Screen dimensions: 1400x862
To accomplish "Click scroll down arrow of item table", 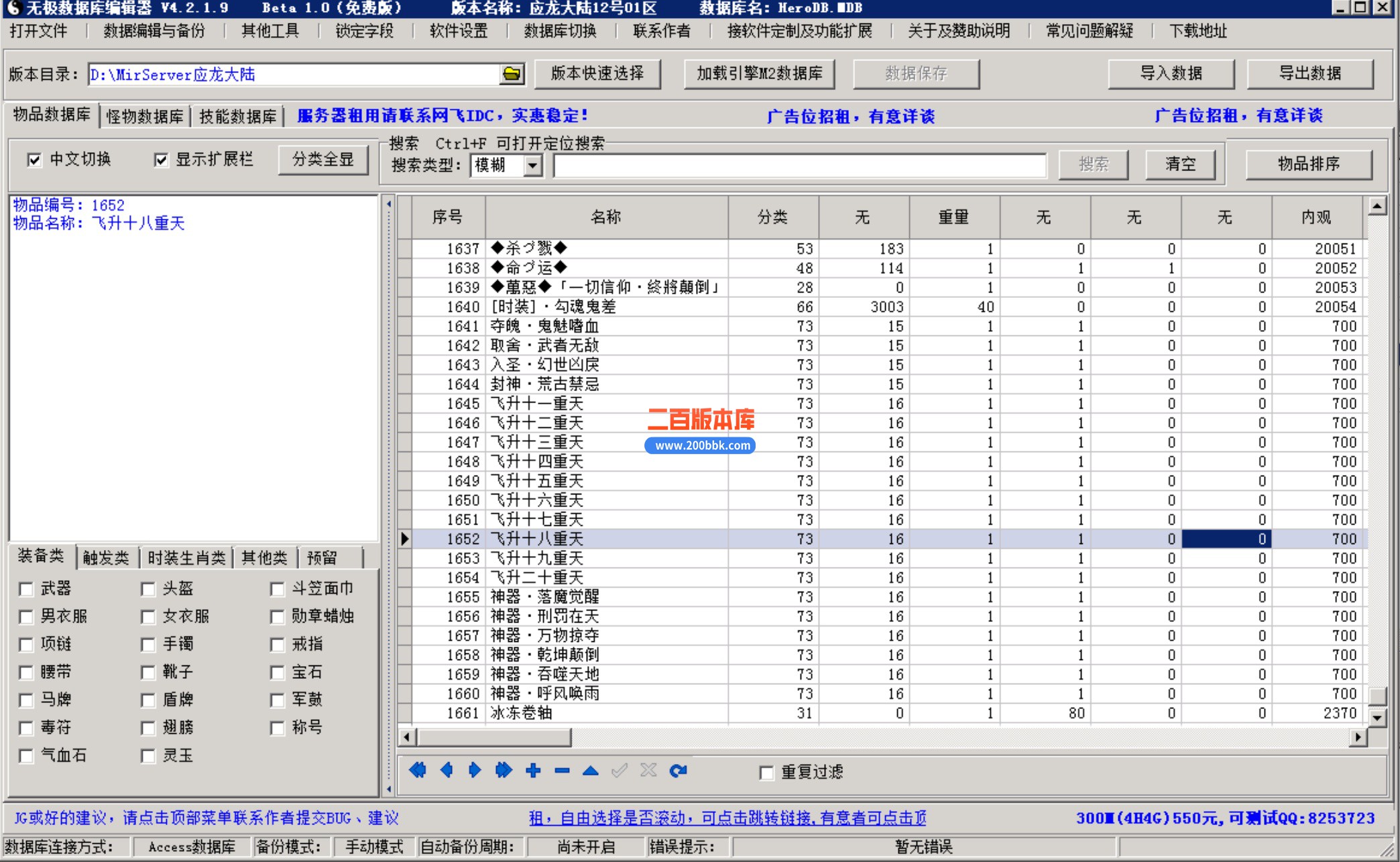I will tap(1377, 717).
